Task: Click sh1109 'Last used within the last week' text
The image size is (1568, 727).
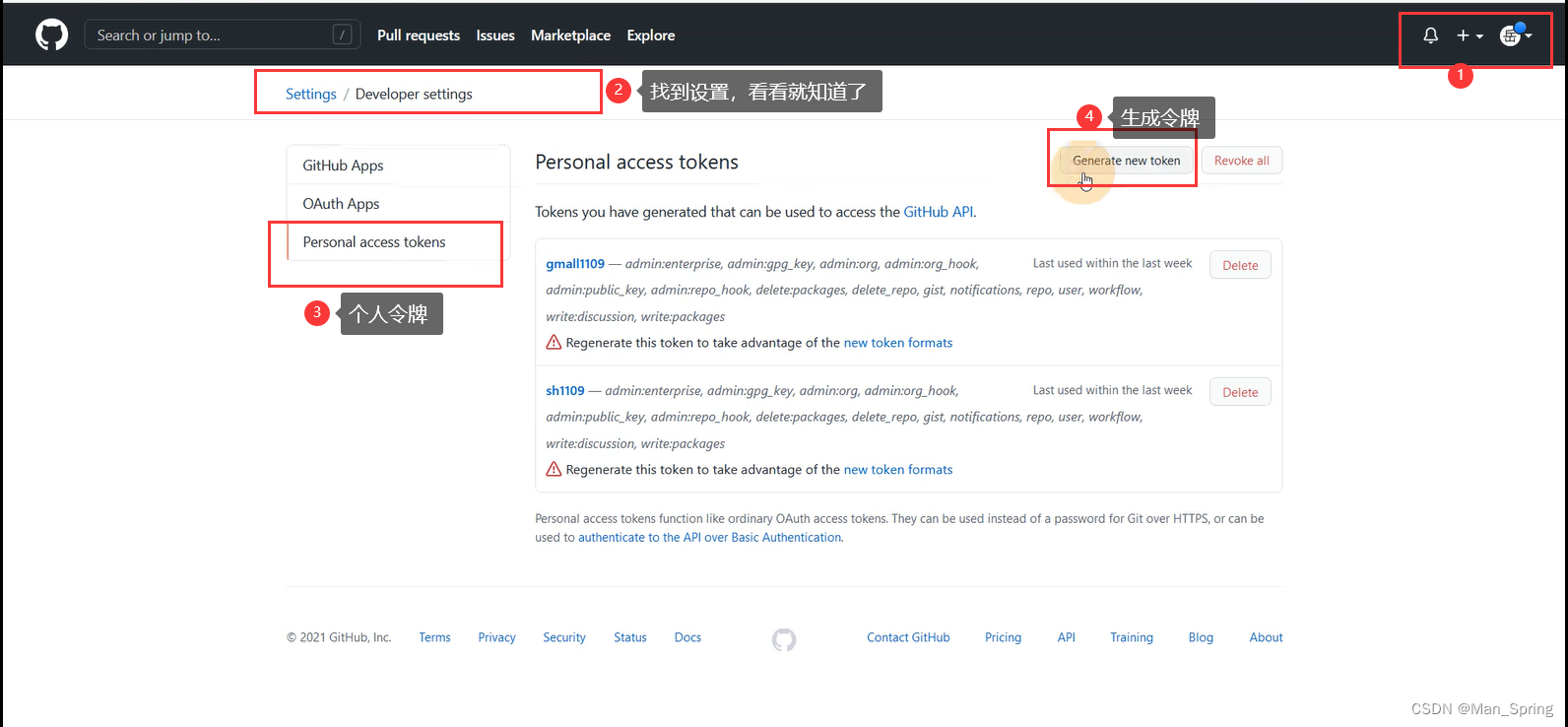Action: tap(1112, 390)
